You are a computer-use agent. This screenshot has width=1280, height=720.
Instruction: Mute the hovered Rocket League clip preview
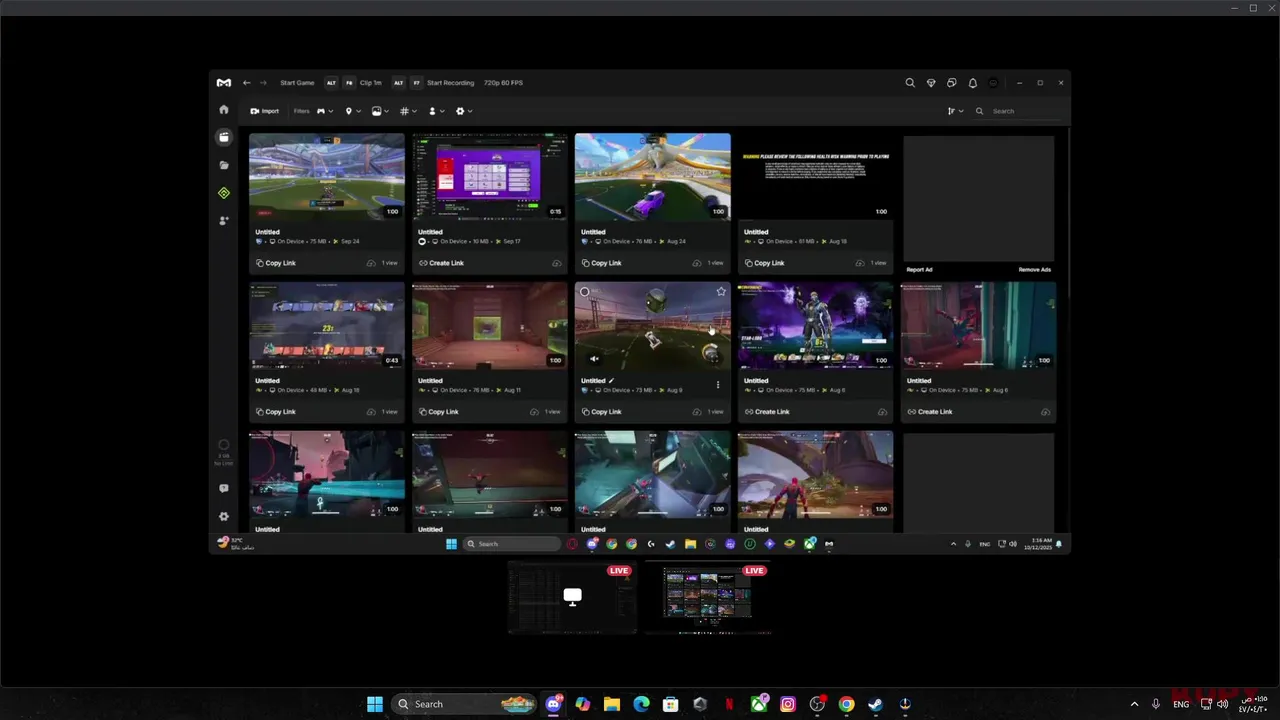(594, 358)
